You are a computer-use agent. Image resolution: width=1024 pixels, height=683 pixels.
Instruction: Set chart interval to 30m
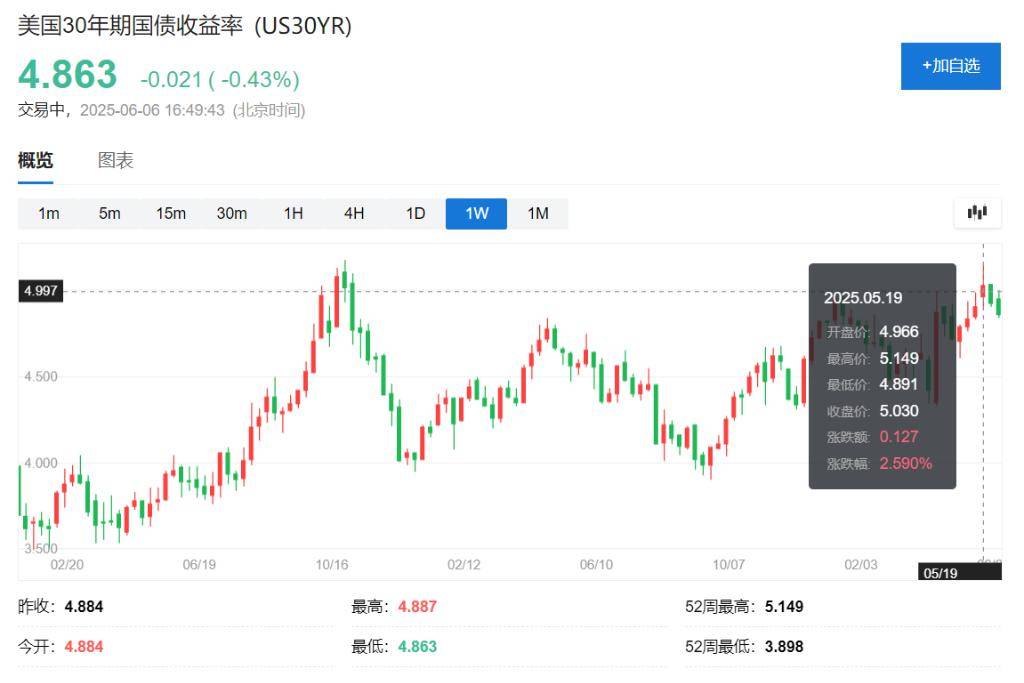(231, 213)
